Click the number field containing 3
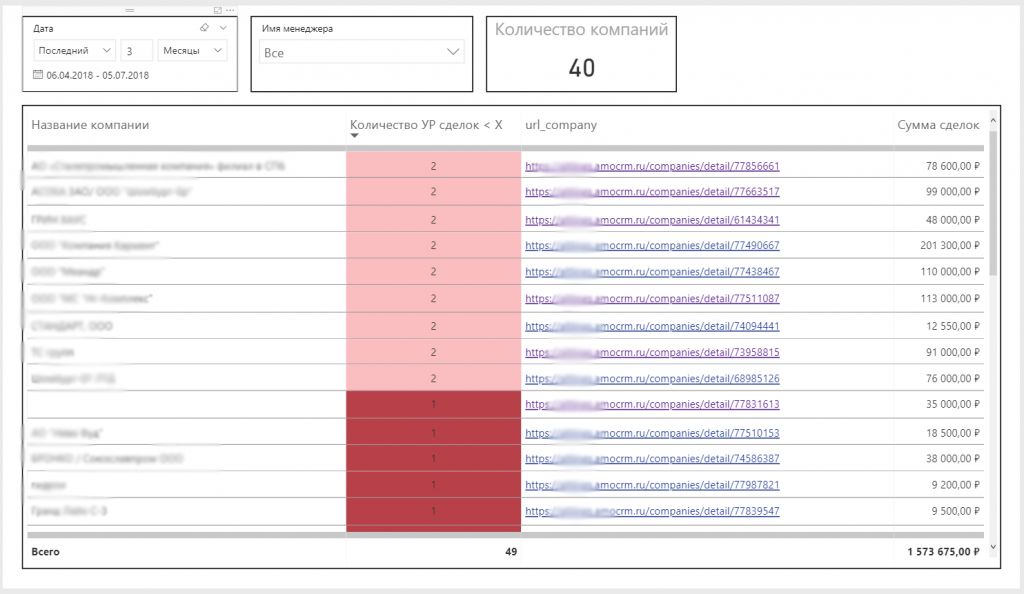Image resolution: width=1024 pixels, height=594 pixels. tap(136, 50)
